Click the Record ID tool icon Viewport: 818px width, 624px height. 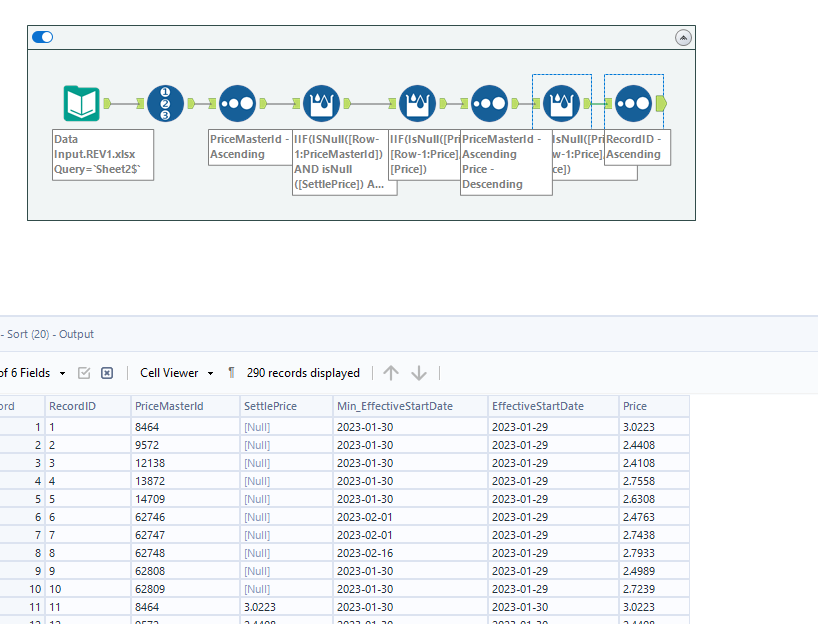click(165, 103)
